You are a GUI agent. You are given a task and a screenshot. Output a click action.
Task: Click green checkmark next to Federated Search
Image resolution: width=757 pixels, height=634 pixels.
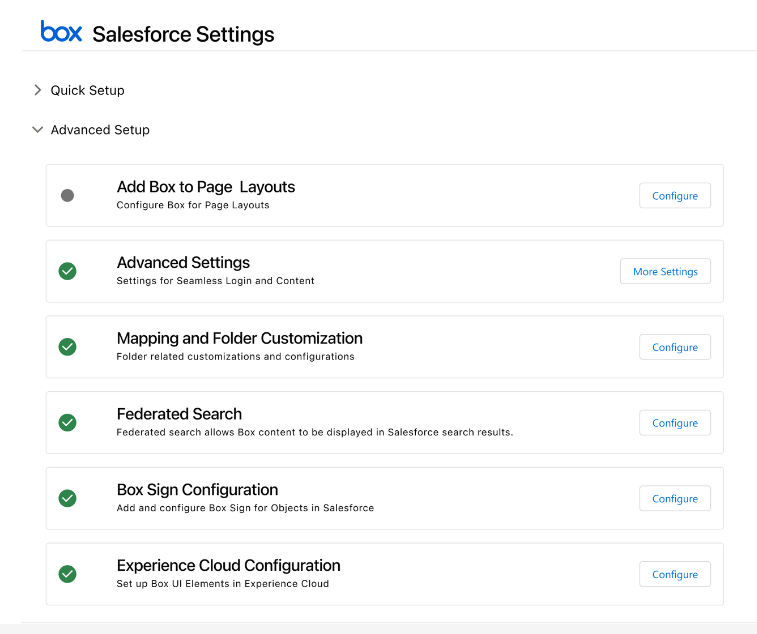[x=68, y=423]
